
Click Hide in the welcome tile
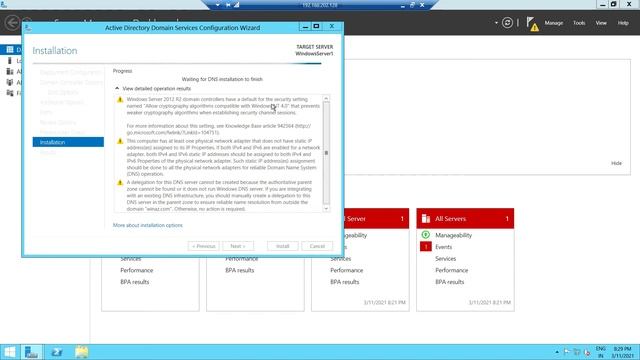616,163
